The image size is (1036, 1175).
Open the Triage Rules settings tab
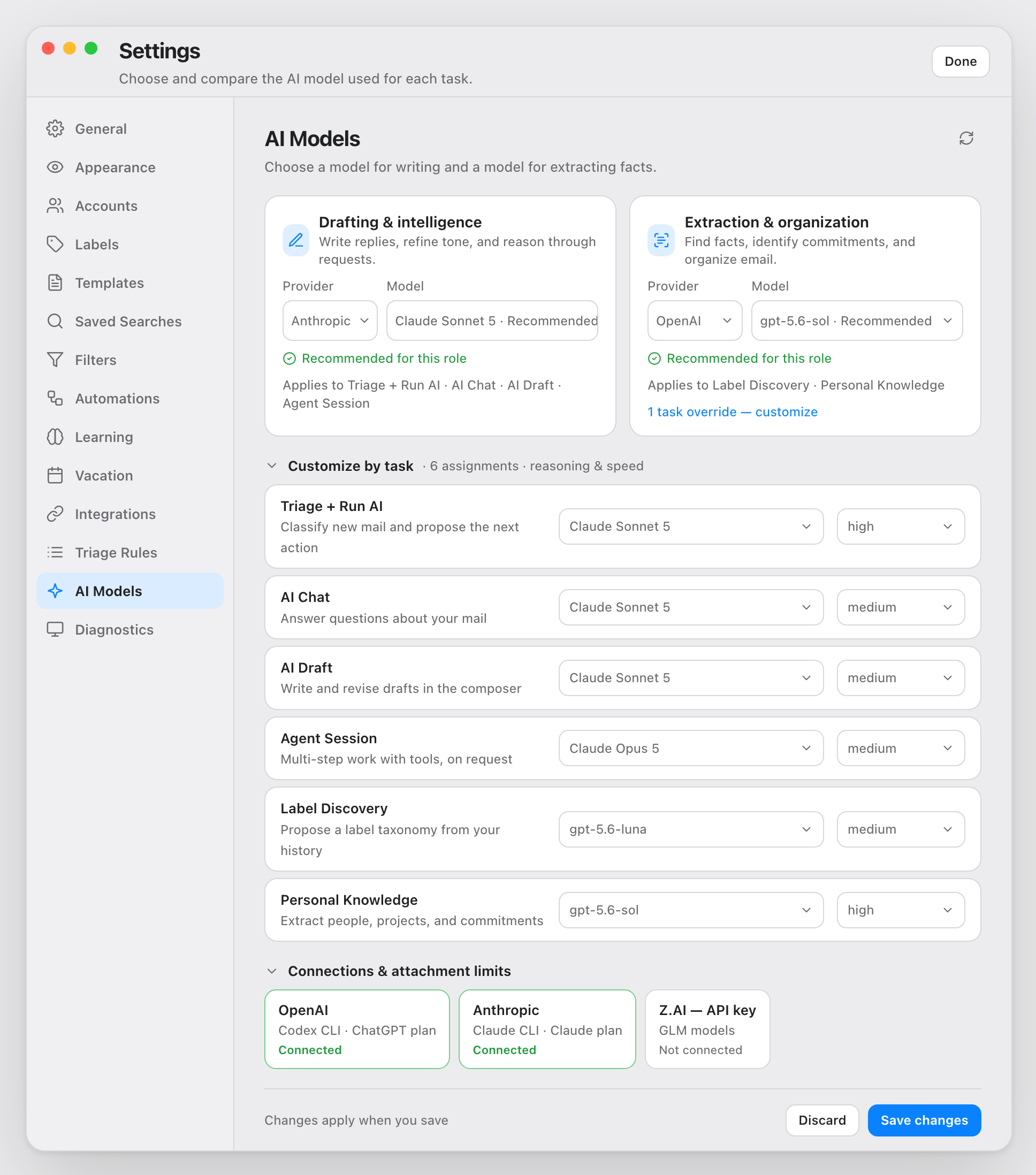point(130,552)
